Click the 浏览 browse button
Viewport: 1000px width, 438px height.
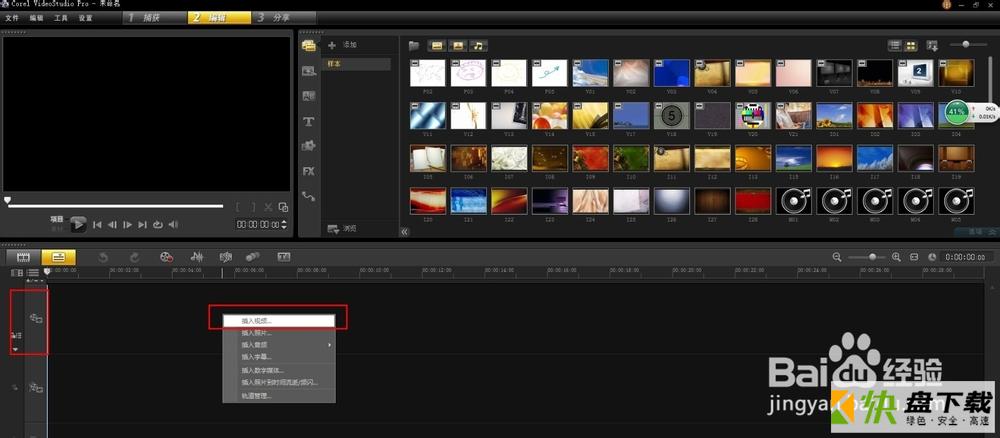342,229
